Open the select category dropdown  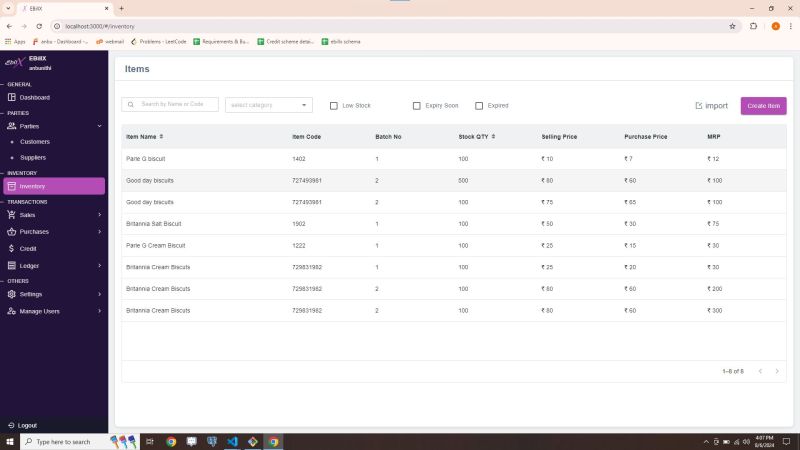pos(269,105)
